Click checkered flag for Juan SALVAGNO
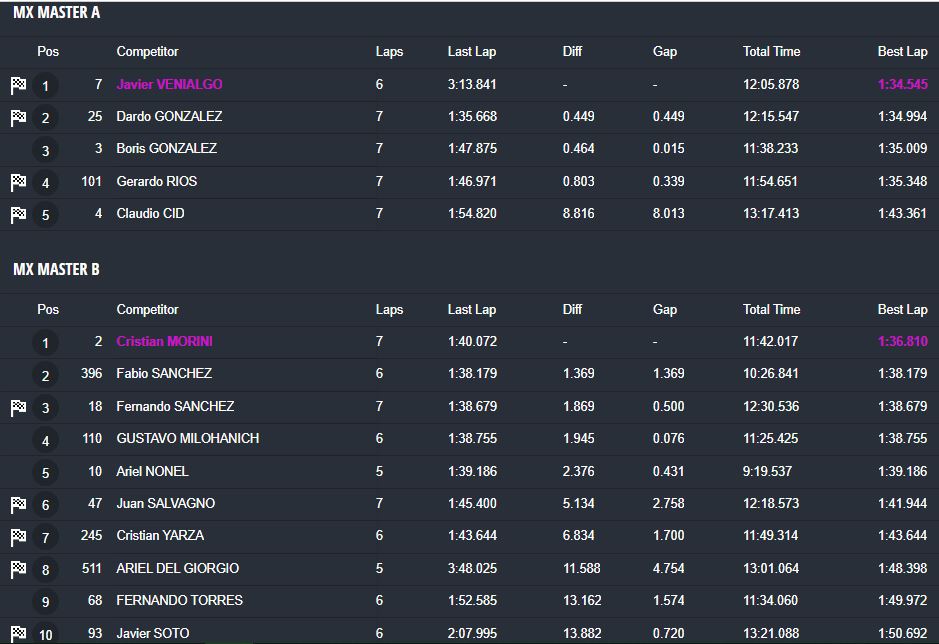 point(18,504)
